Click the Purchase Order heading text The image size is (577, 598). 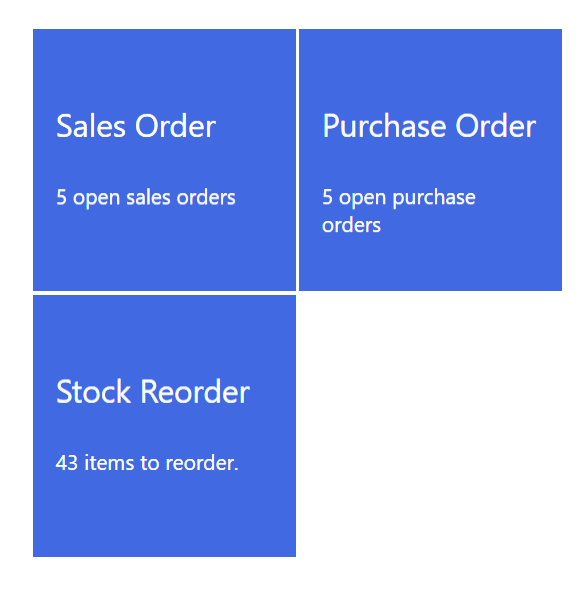tap(429, 126)
